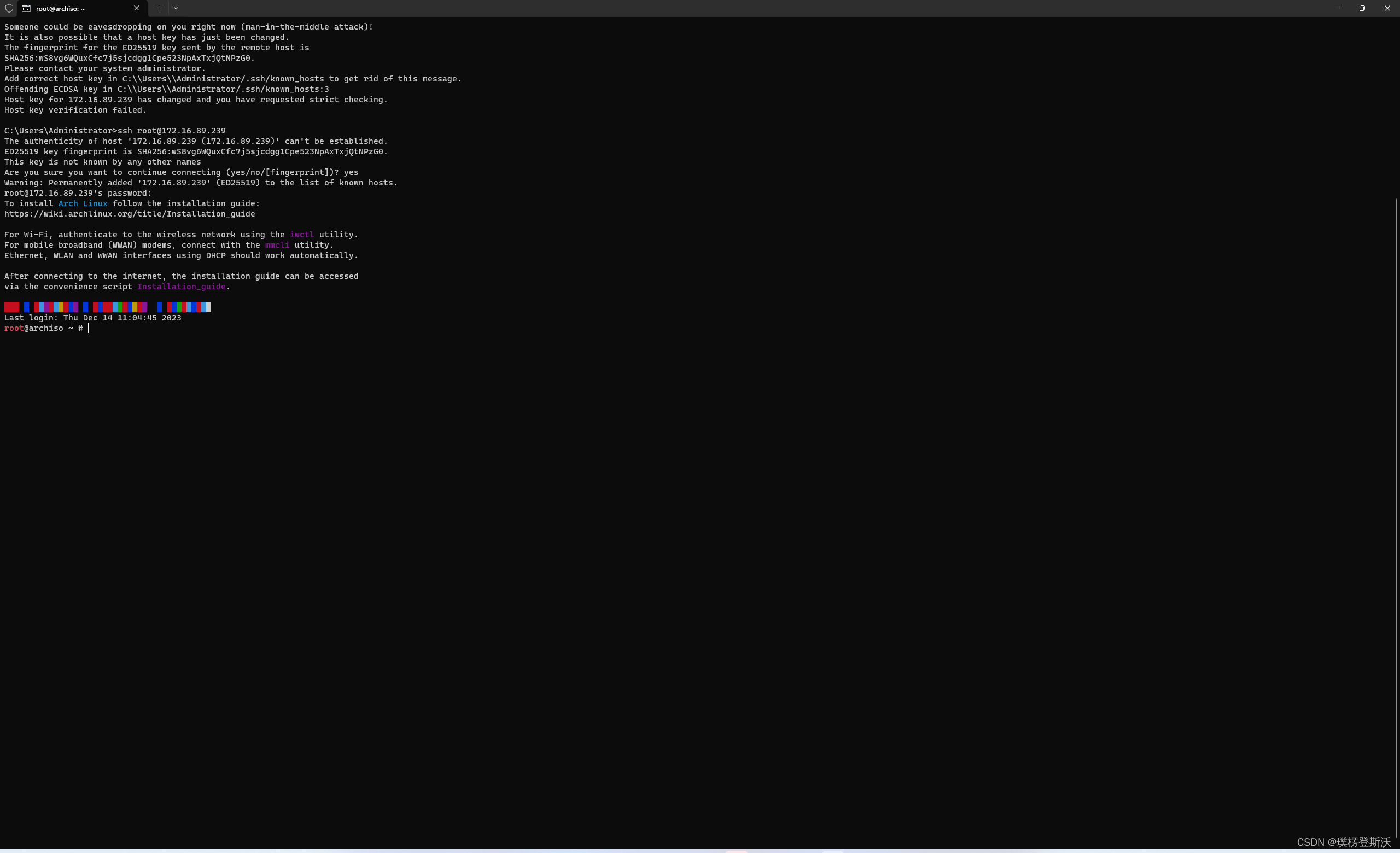Click 'Someone could be eavesdropping' warning line
Viewport: 1400px width, 853px height.
pos(189,27)
